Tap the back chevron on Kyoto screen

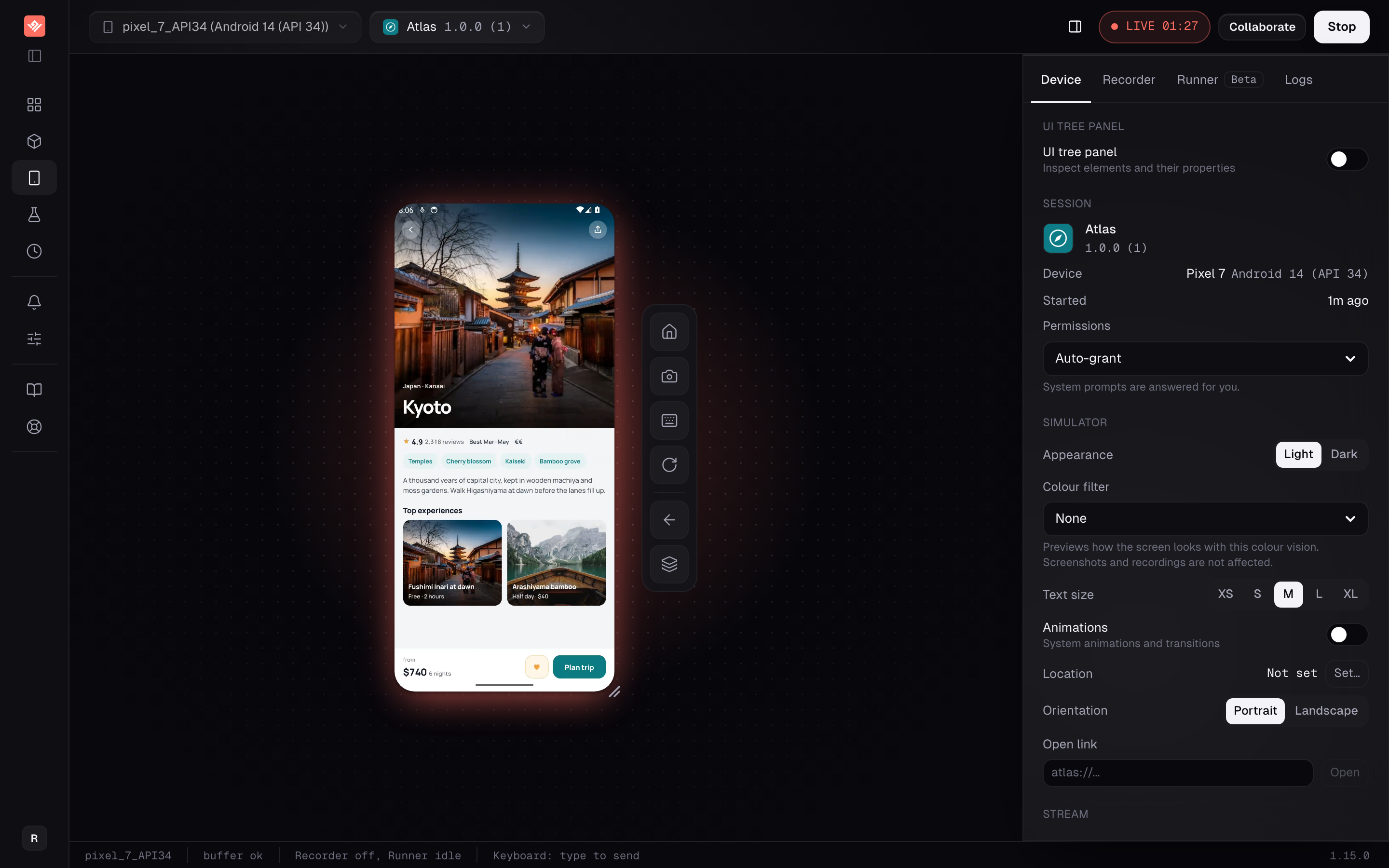click(410, 230)
